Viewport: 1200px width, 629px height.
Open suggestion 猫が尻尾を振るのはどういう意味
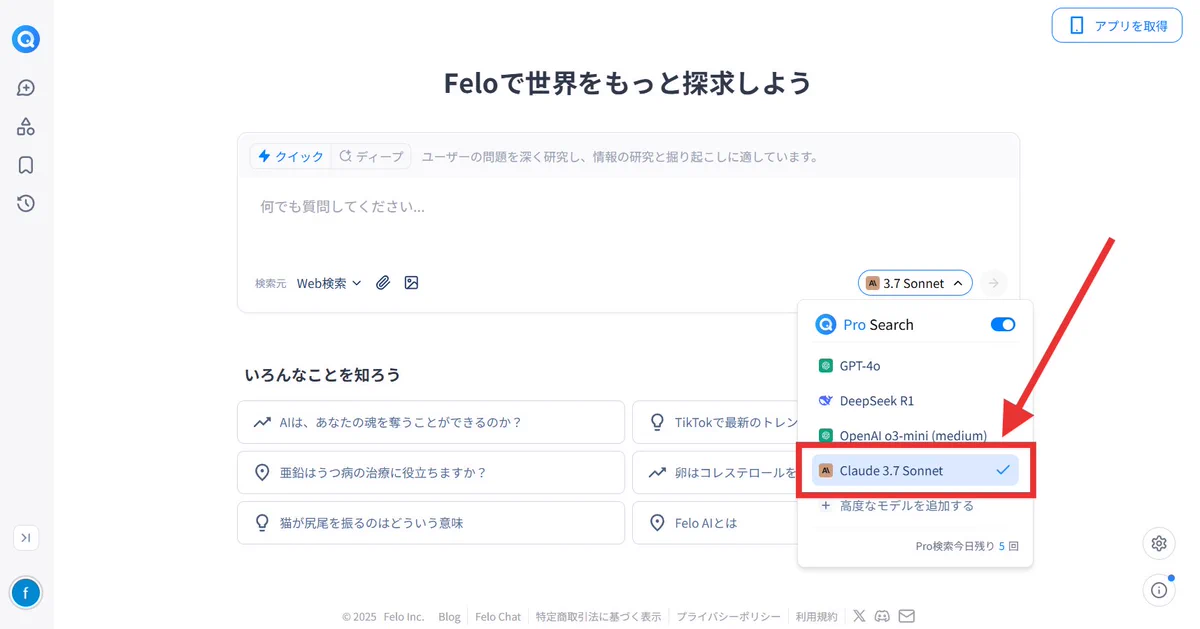pos(431,522)
